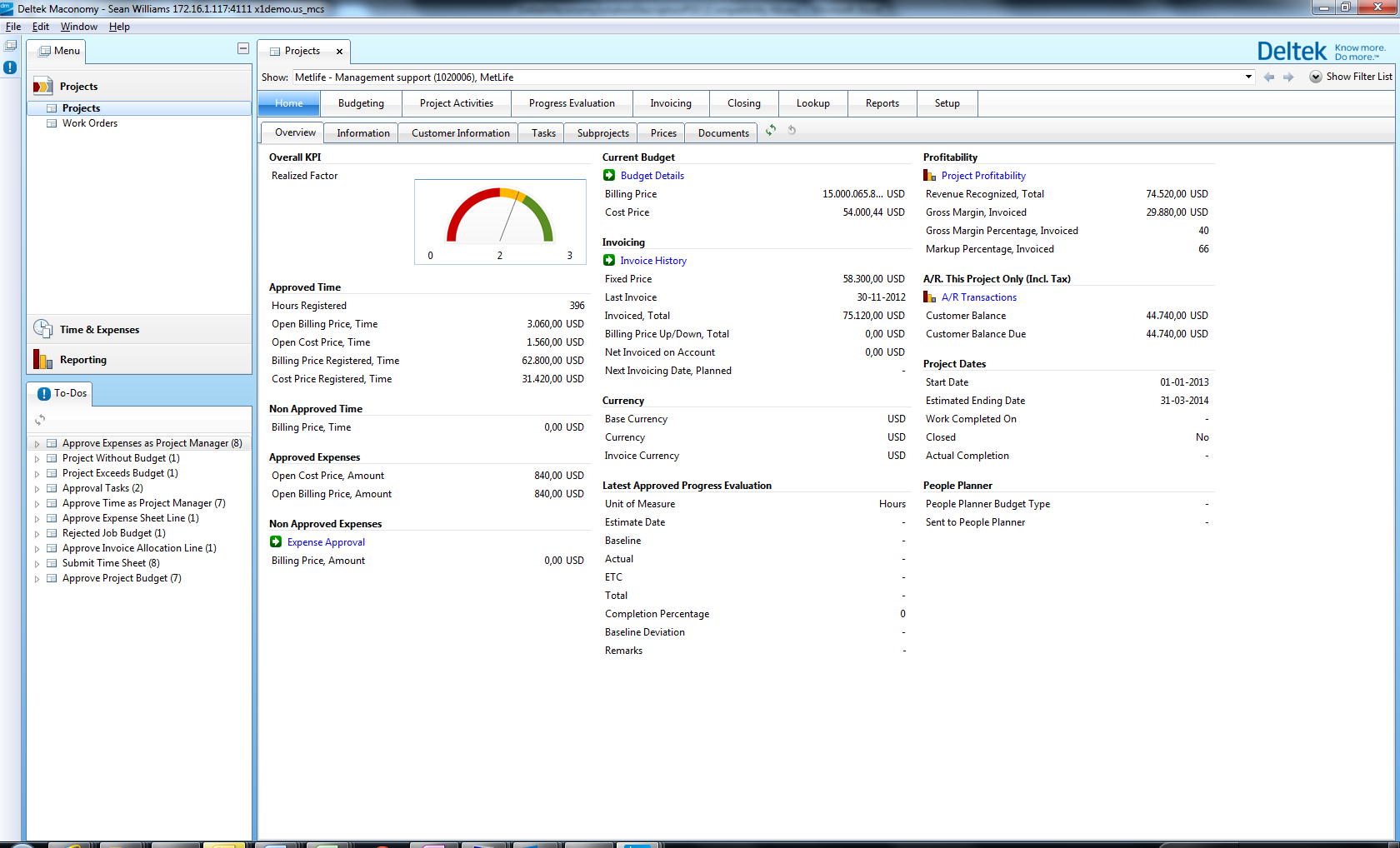The image size is (1400, 848).
Task: Expand the Submit Time Sheet to-do
Action: pyautogui.click(x=37, y=564)
